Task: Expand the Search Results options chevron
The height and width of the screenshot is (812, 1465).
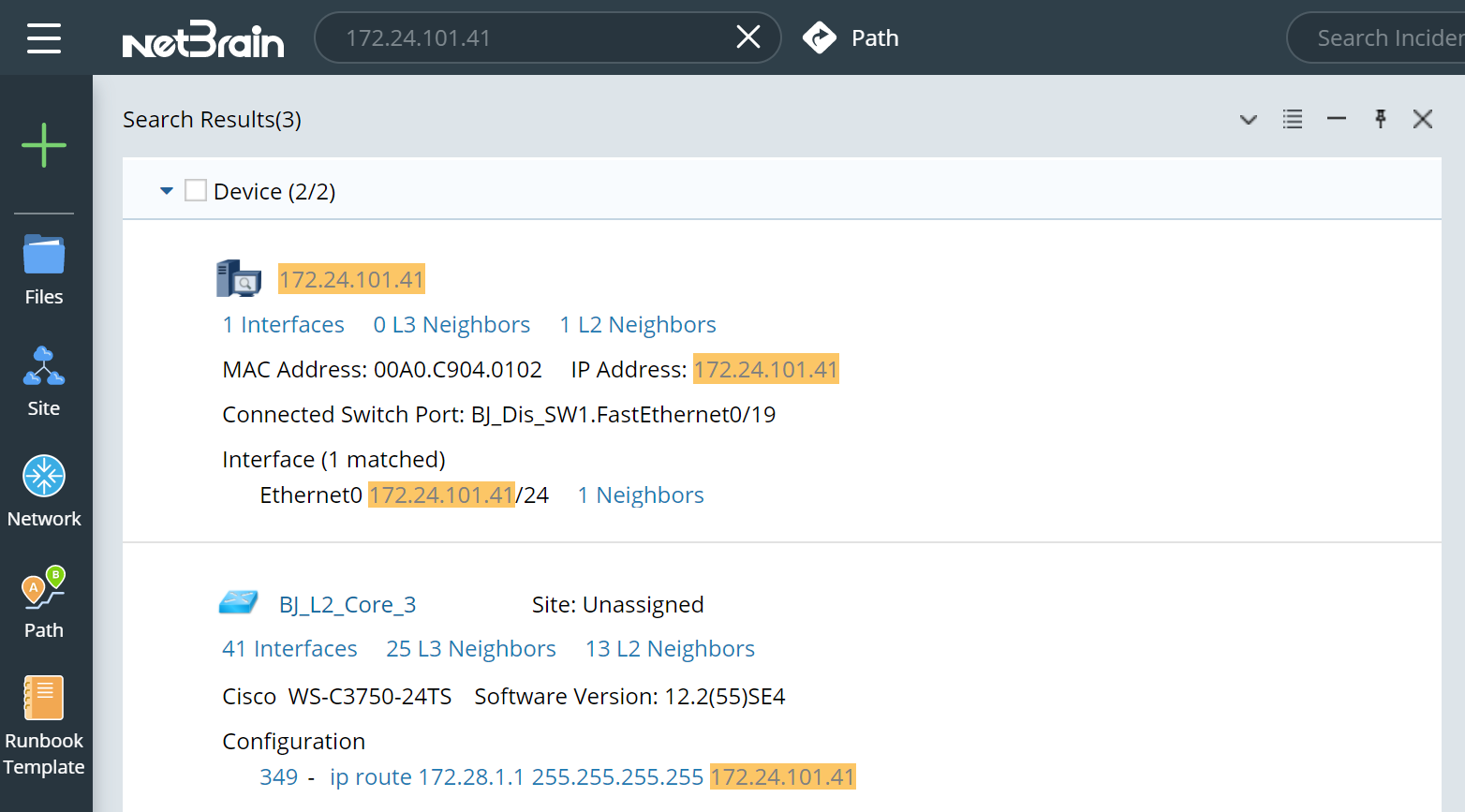Action: point(1249,120)
